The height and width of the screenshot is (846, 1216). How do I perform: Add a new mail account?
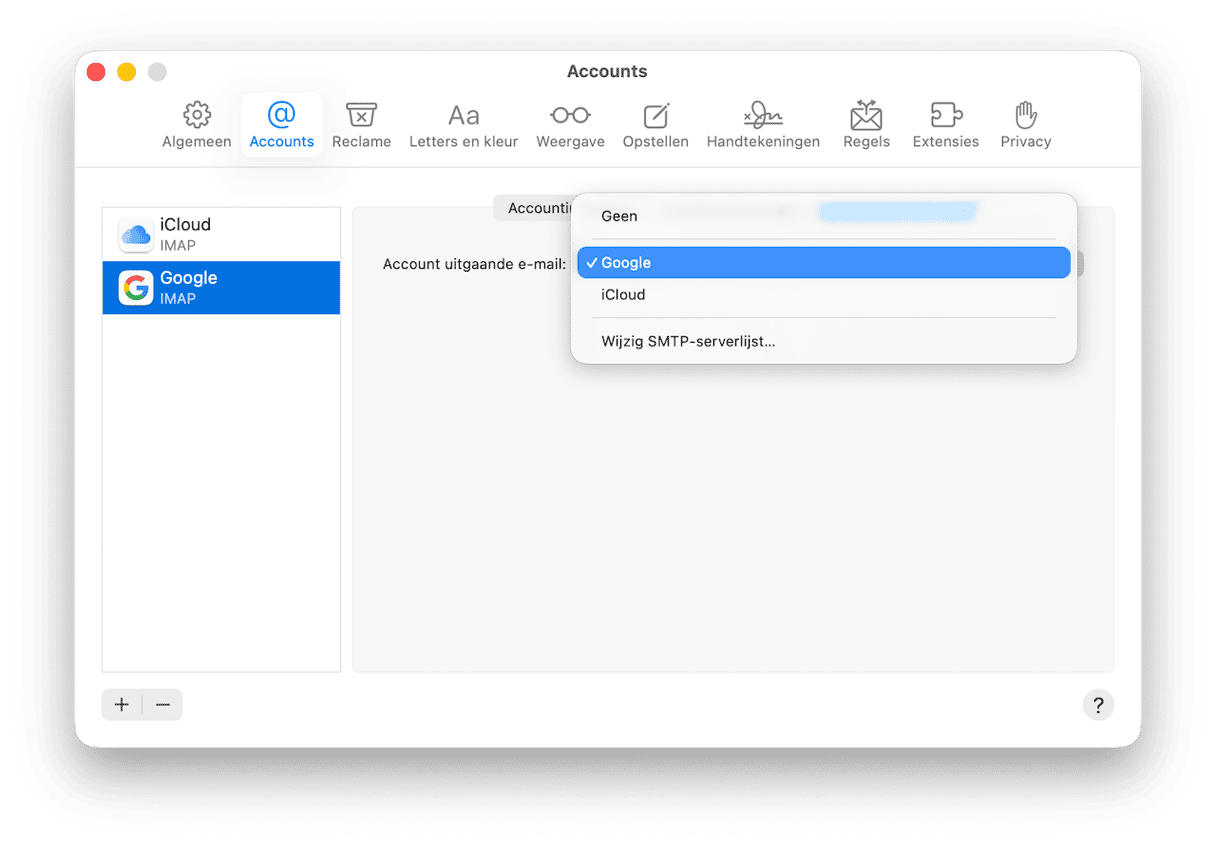pyautogui.click(x=121, y=704)
